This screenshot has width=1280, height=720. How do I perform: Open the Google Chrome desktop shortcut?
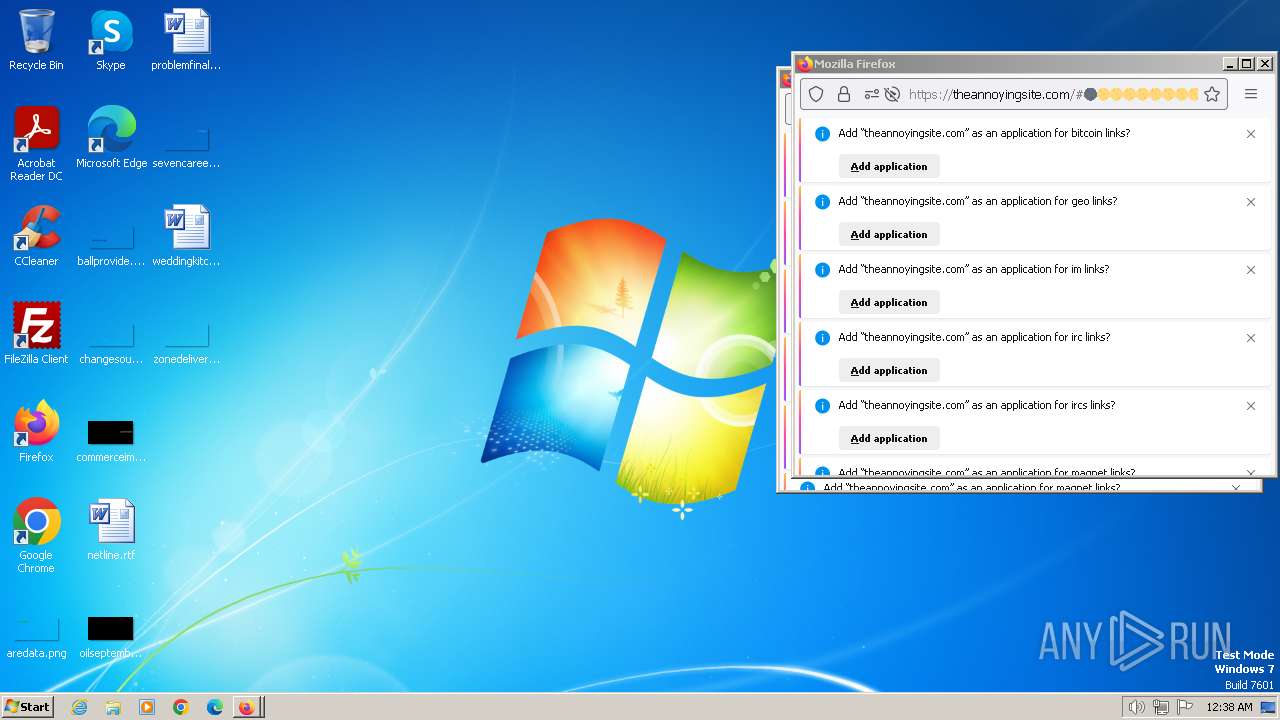36,535
